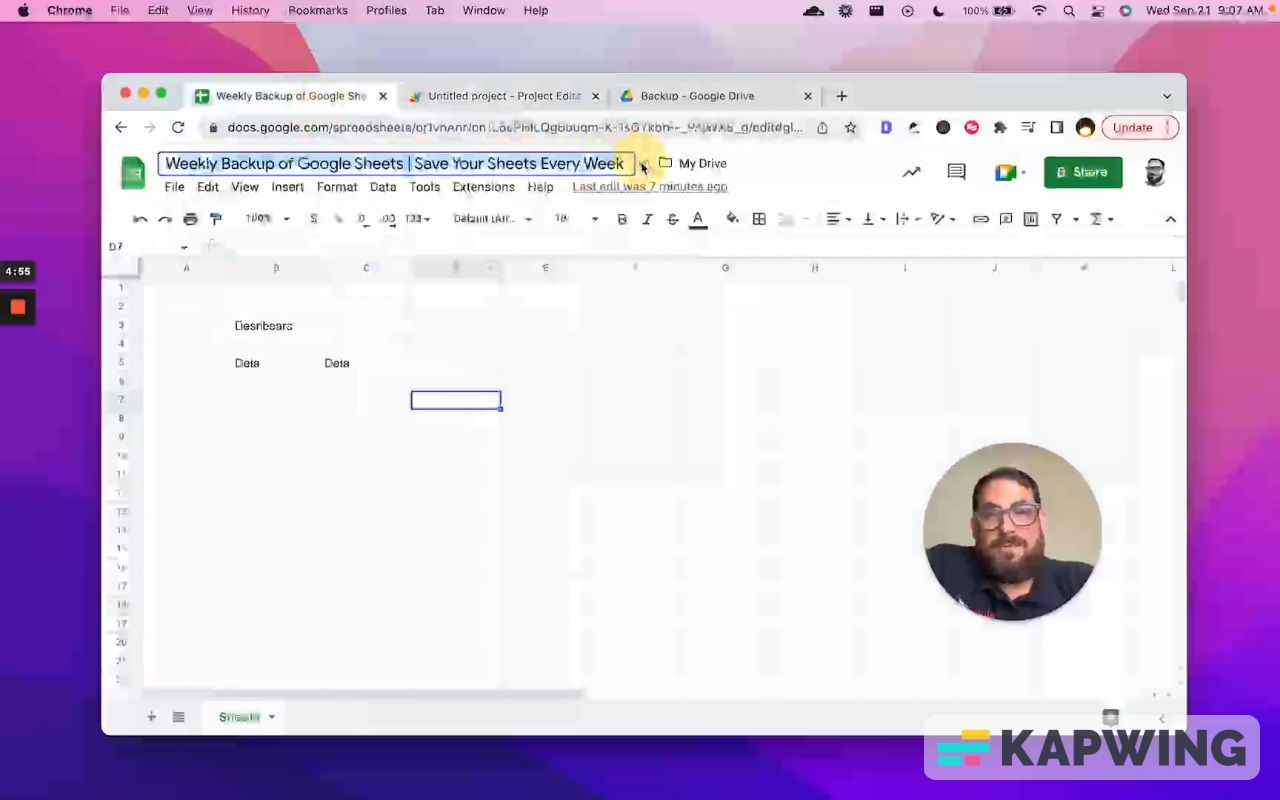Stop the screen recording red square
Viewport: 1280px width, 800px height.
coord(17,307)
